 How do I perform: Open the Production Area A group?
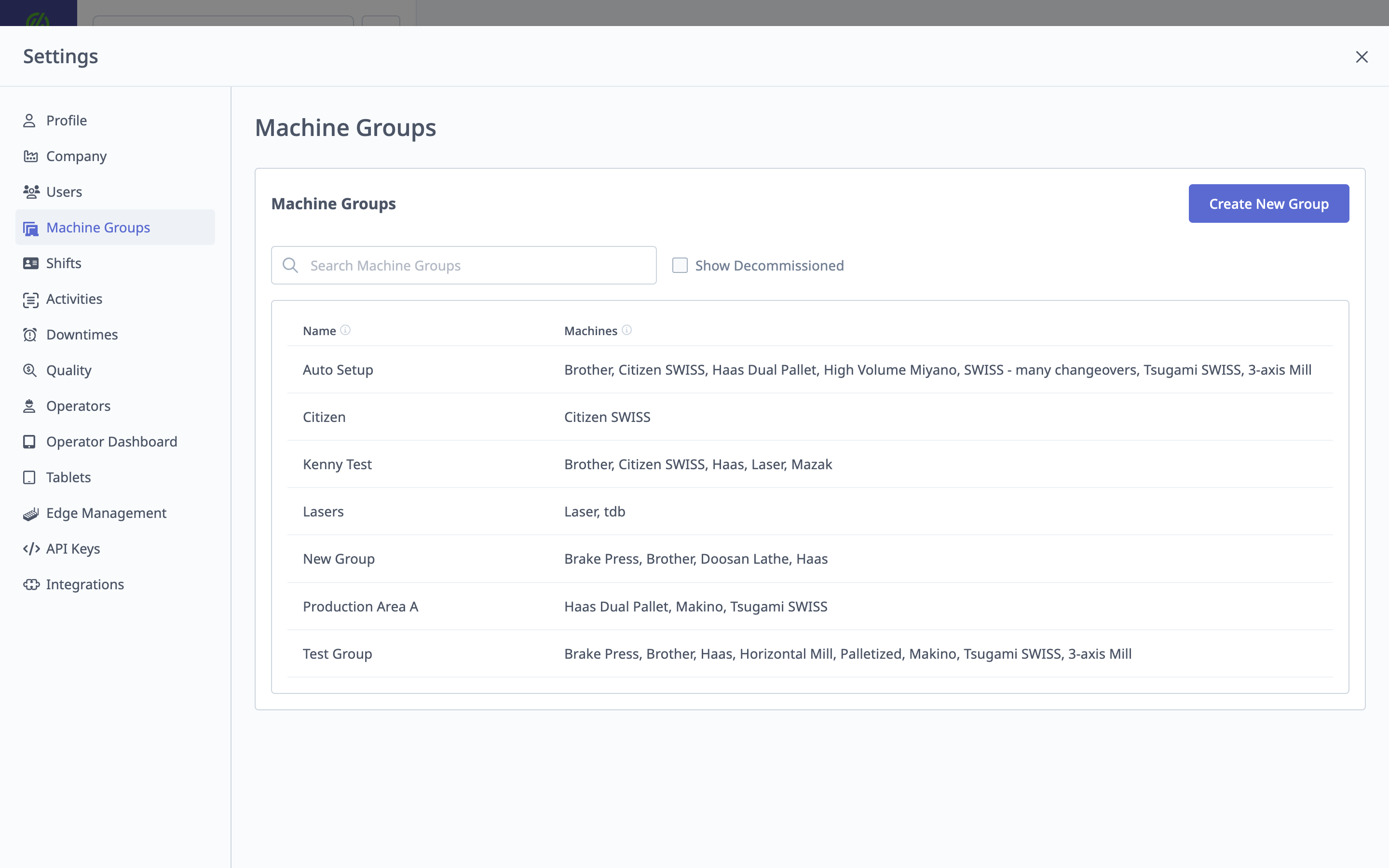(x=810, y=606)
